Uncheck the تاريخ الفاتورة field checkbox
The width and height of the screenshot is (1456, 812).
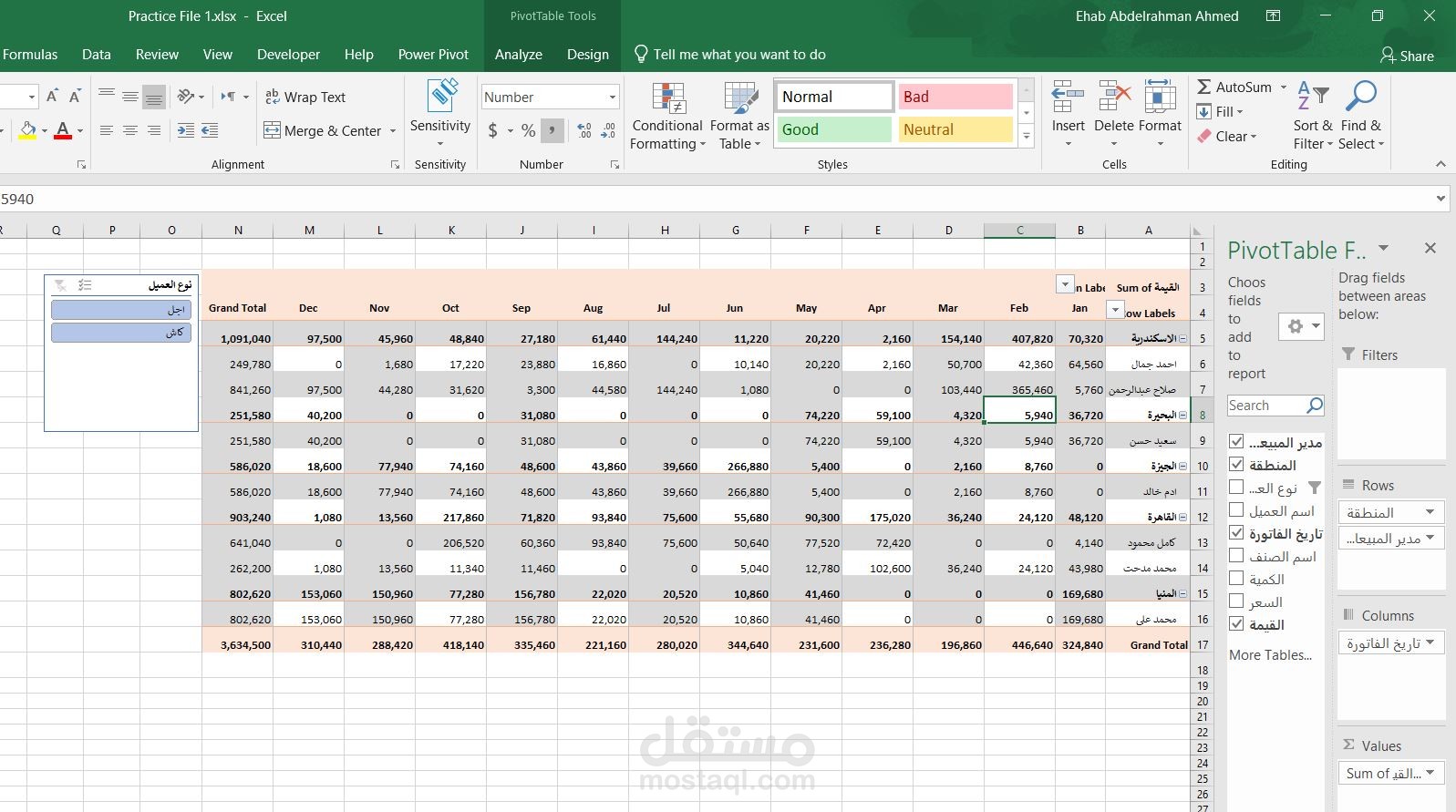tap(1236, 532)
